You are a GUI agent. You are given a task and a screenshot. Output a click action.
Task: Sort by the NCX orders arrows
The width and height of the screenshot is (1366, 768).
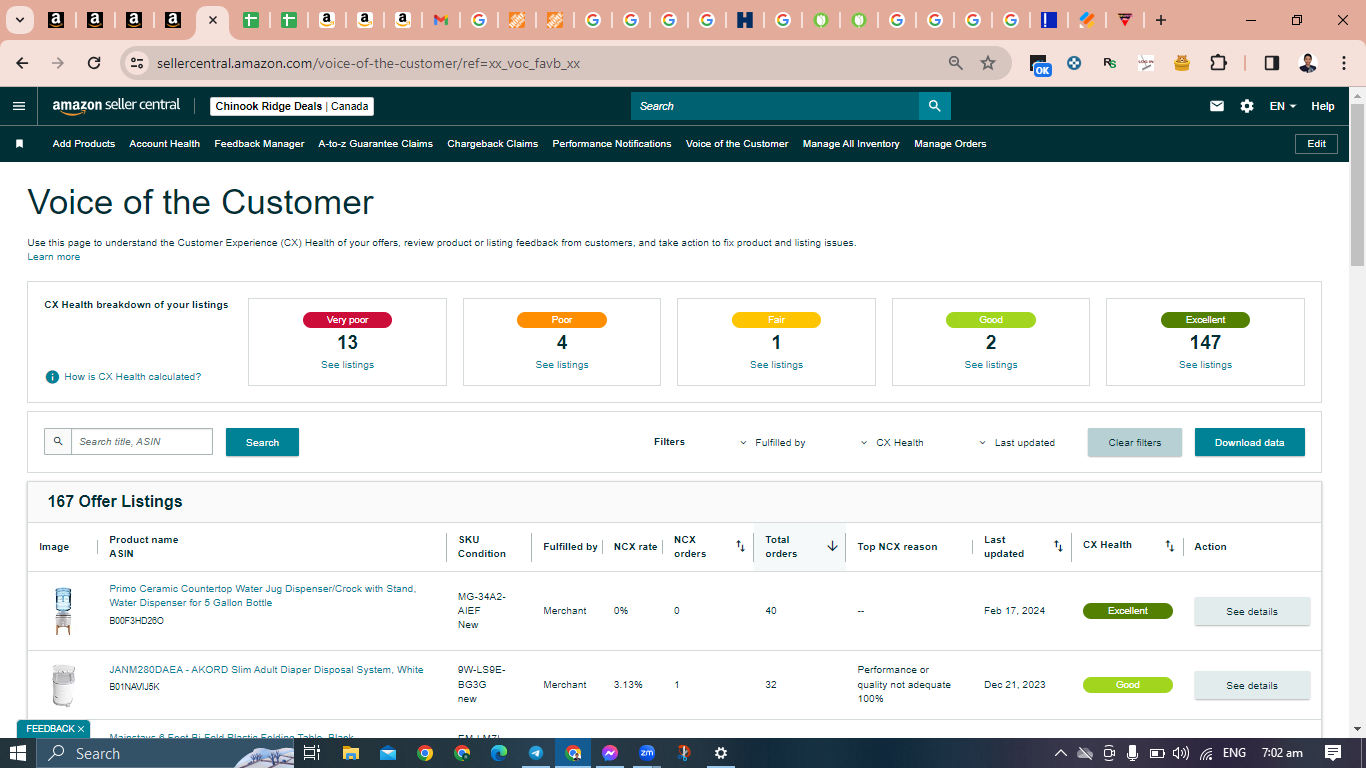(741, 546)
